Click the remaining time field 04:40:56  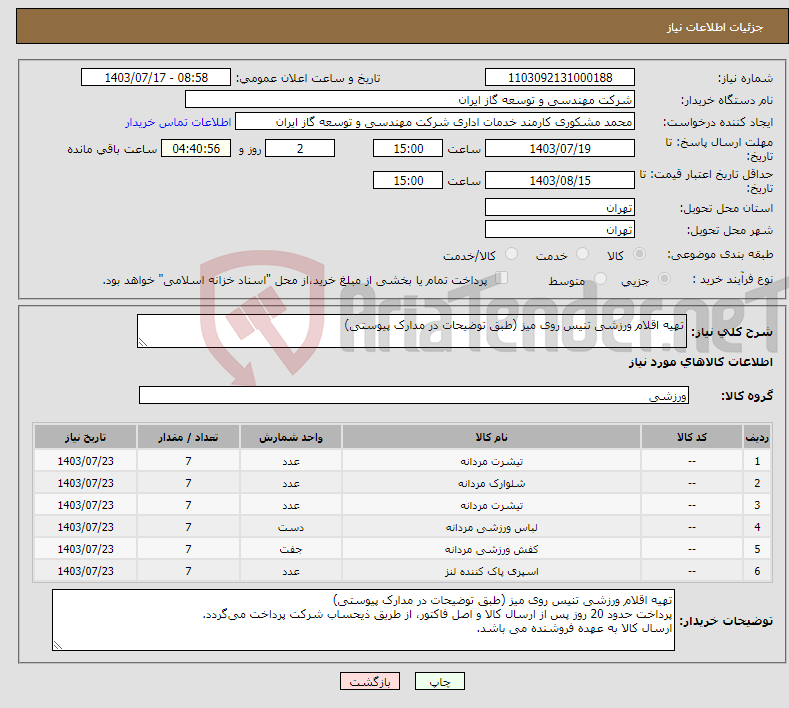tap(196, 148)
